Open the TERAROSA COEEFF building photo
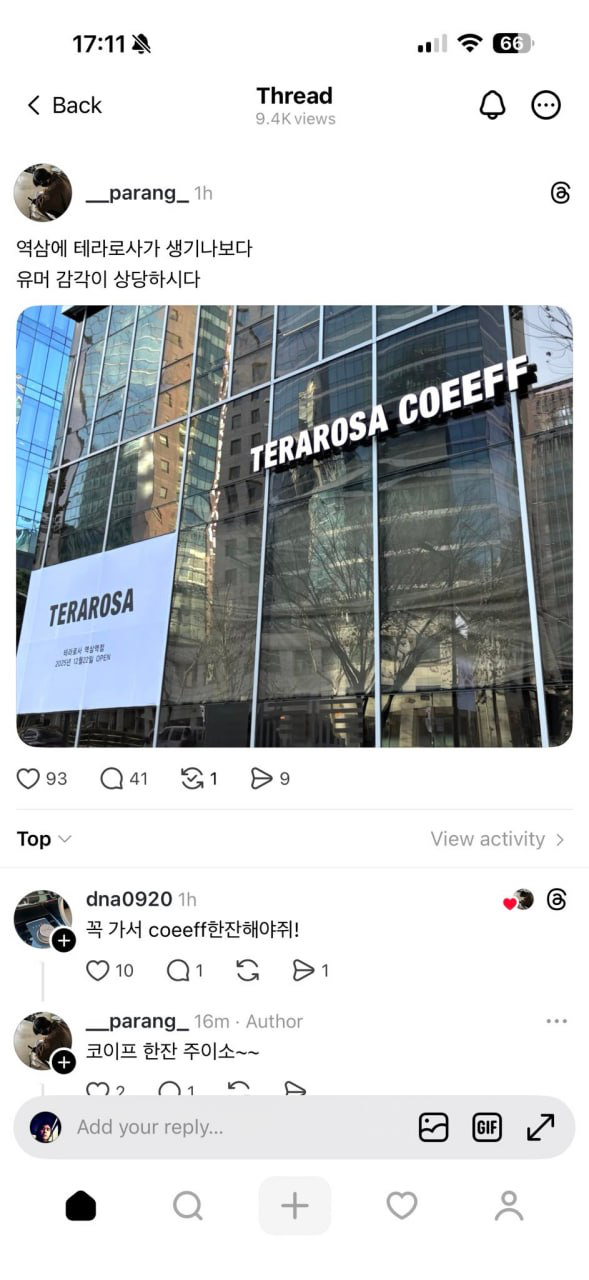This screenshot has height=1280, width=589. [x=294, y=526]
